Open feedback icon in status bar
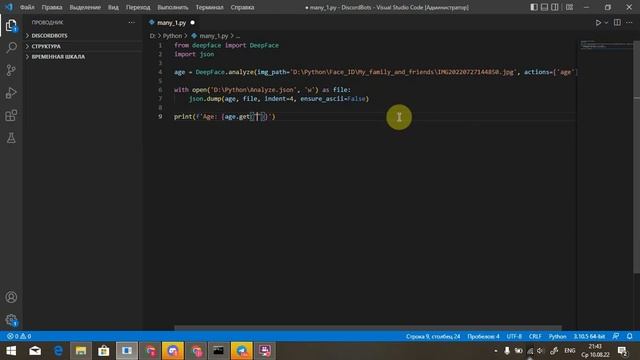Viewport: 640px width, 360px height. tap(616, 336)
